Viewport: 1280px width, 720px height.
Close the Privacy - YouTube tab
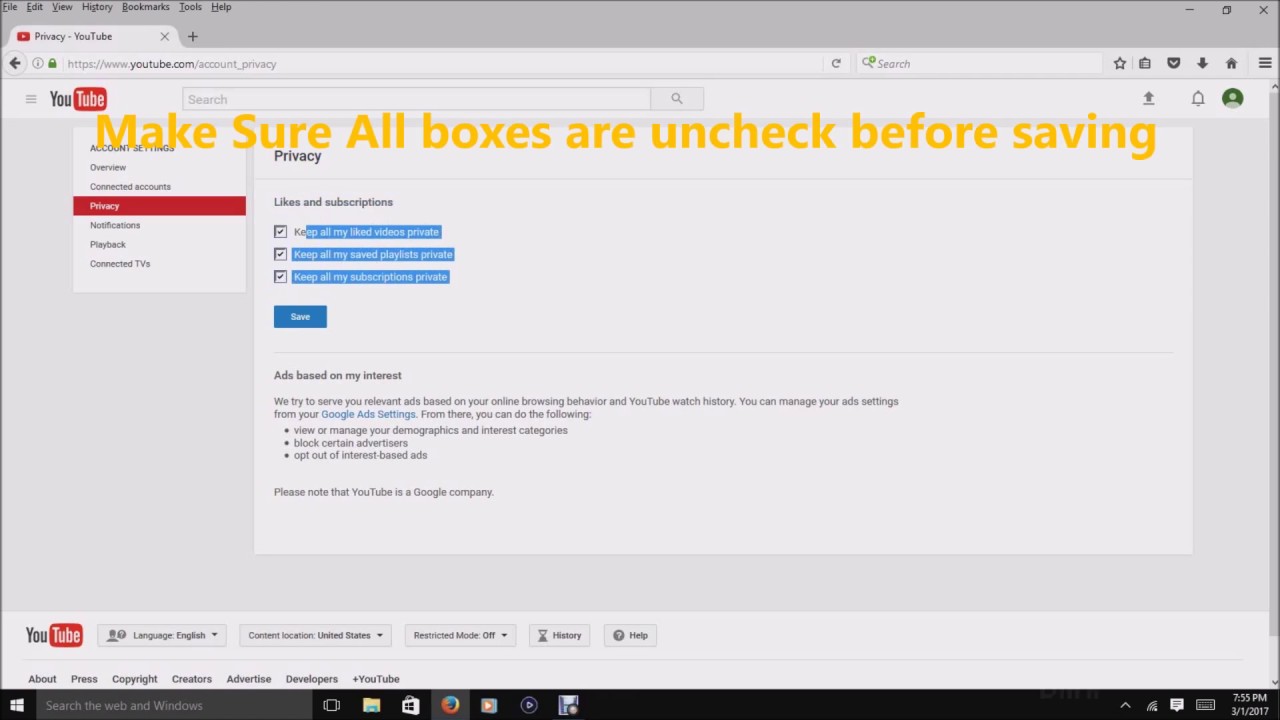point(165,36)
